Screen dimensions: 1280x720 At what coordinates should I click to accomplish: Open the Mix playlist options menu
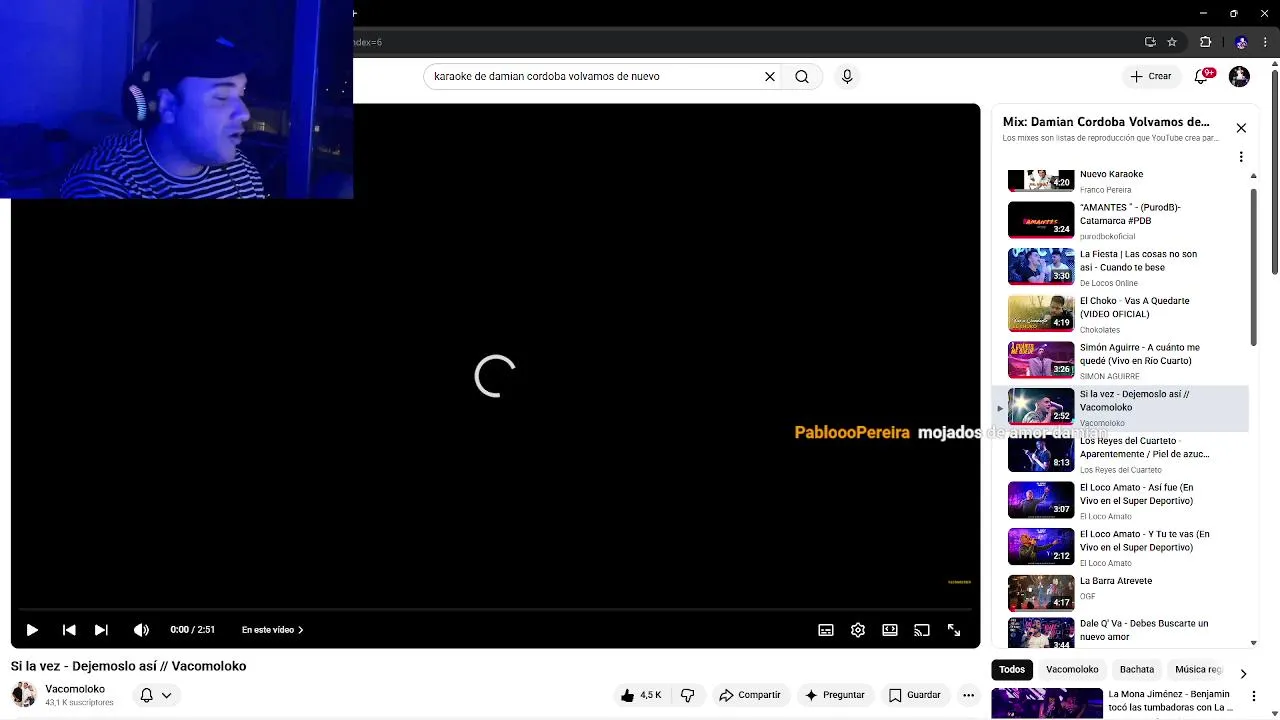(1241, 157)
